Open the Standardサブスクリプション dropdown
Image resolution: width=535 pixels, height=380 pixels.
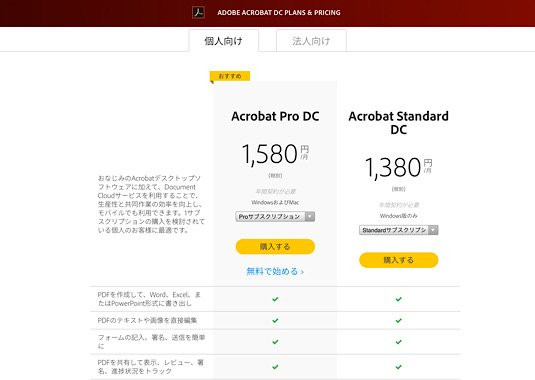tap(399, 230)
